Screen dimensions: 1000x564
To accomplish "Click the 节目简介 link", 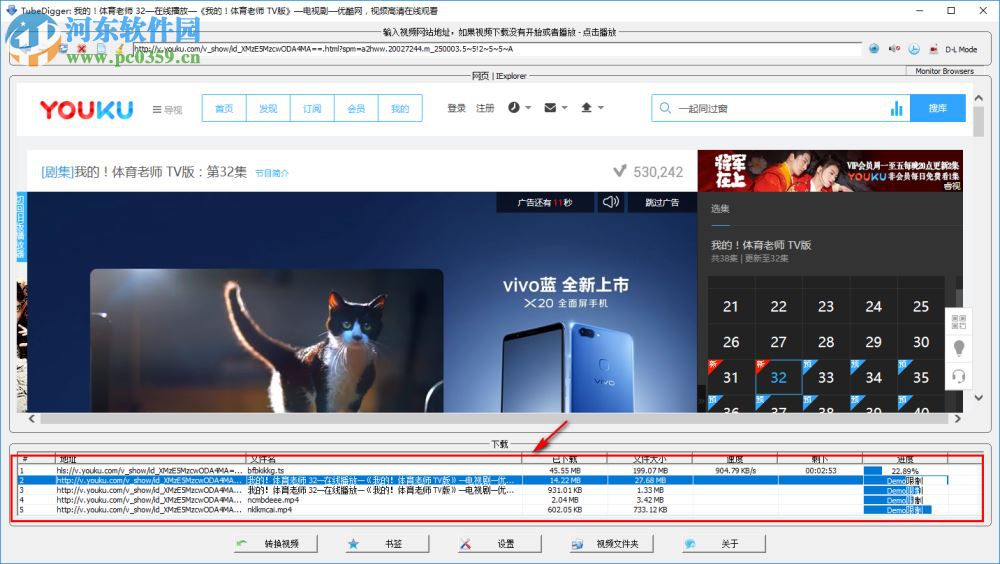I will (272, 173).
